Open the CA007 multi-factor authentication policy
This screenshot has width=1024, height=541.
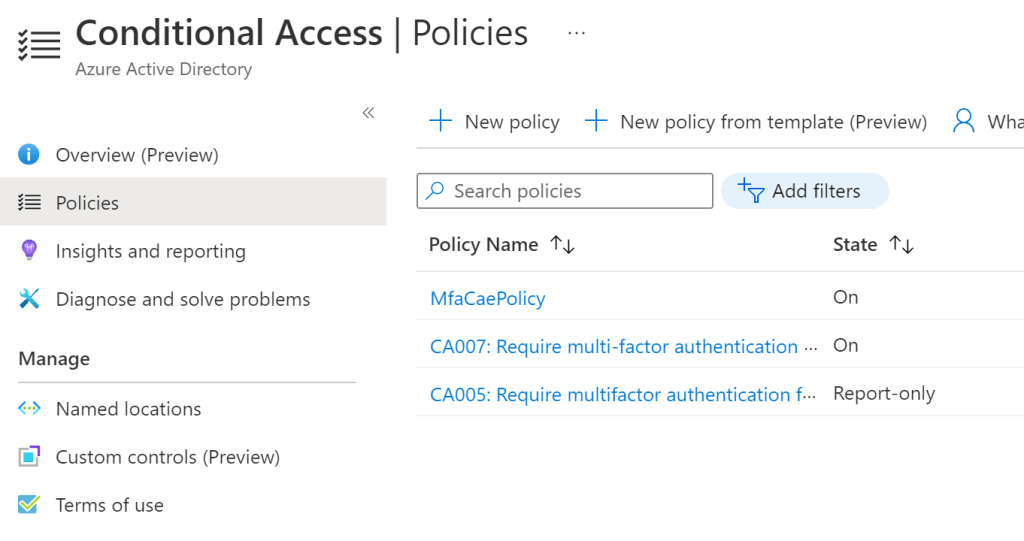point(614,346)
